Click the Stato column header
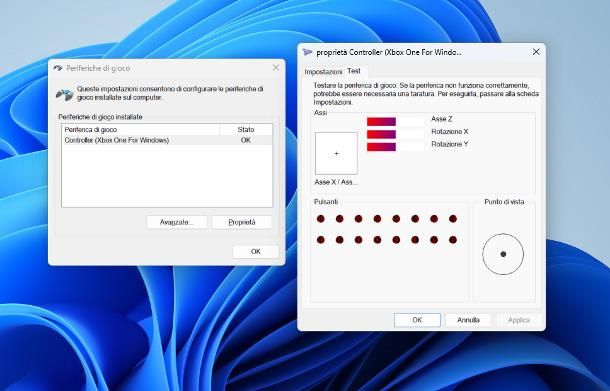Image resolution: width=610 pixels, height=391 pixels. (245, 130)
